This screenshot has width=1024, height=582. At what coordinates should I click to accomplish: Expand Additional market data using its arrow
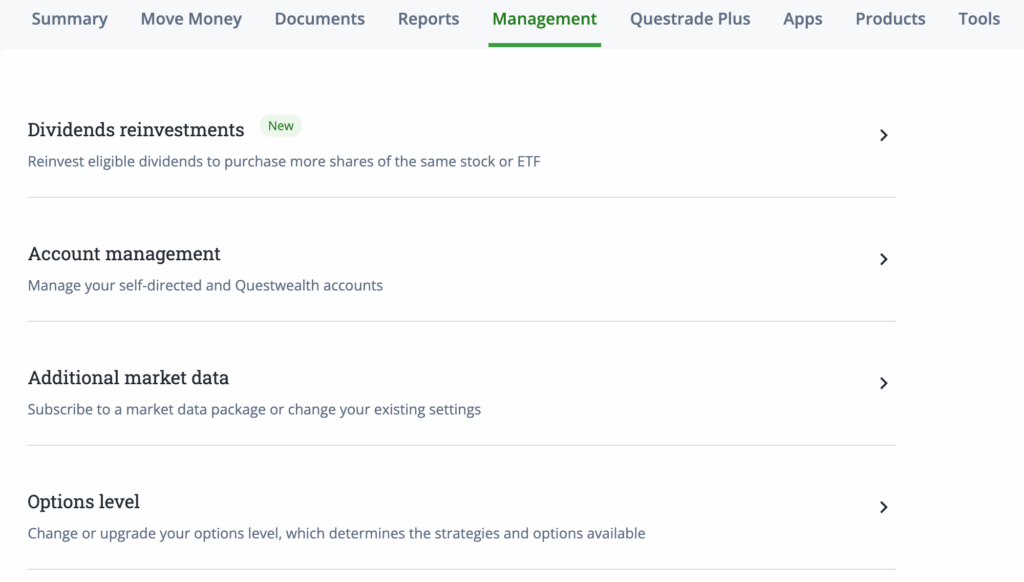[x=883, y=383]
